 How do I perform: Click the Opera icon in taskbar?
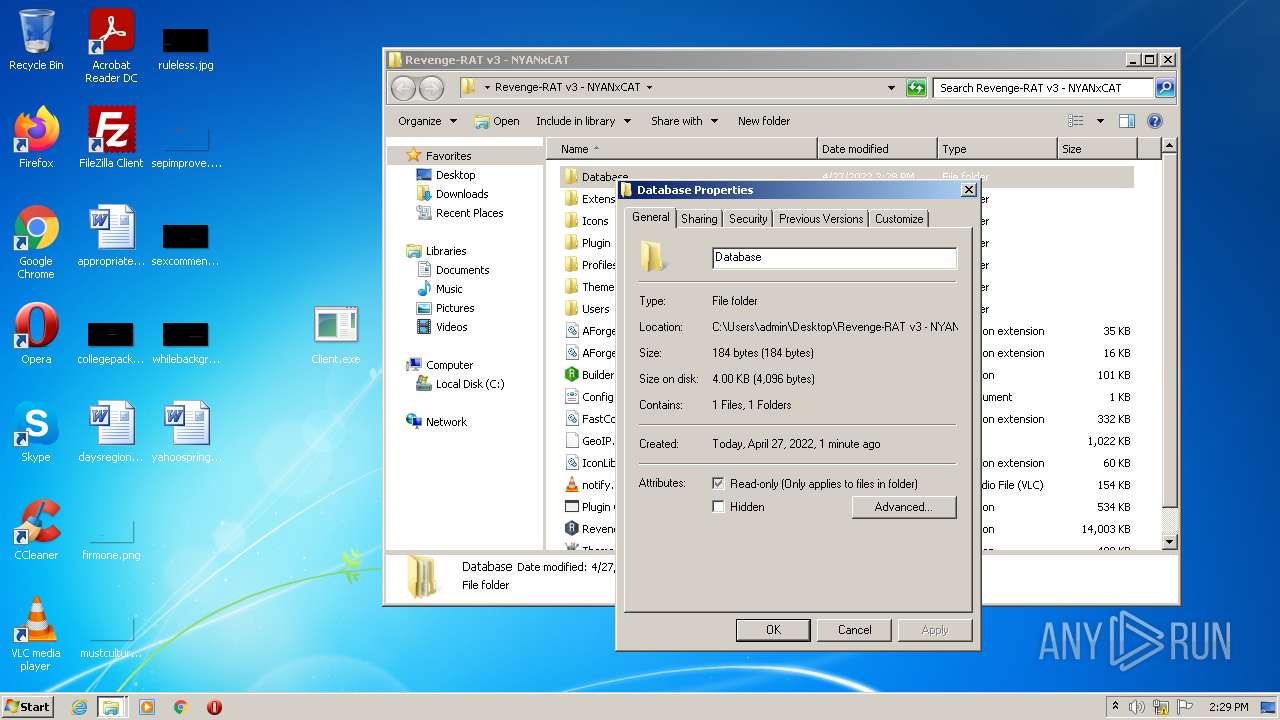[x=214, y=707]
